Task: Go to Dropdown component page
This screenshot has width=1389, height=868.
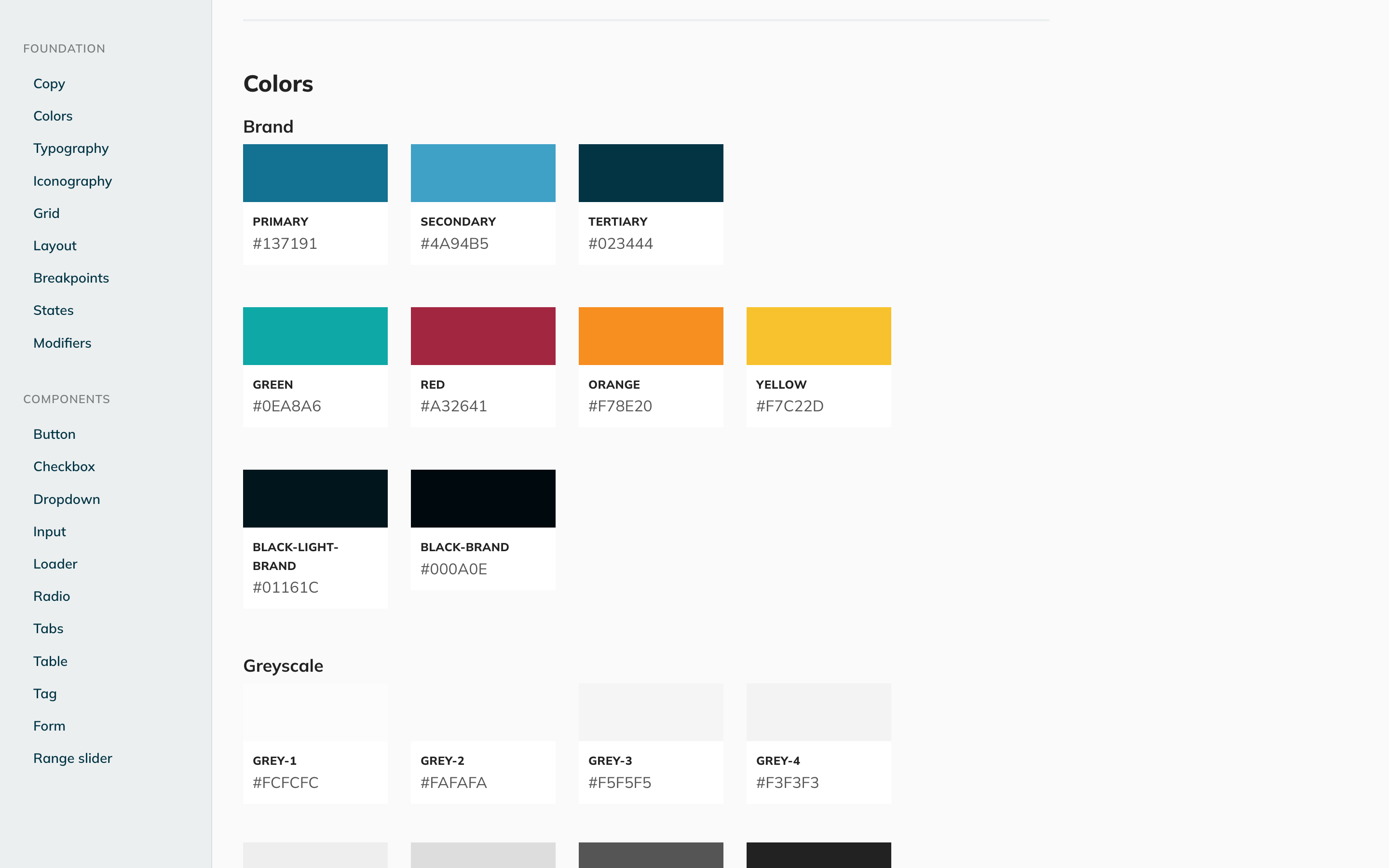Action: tap(67, 500)
